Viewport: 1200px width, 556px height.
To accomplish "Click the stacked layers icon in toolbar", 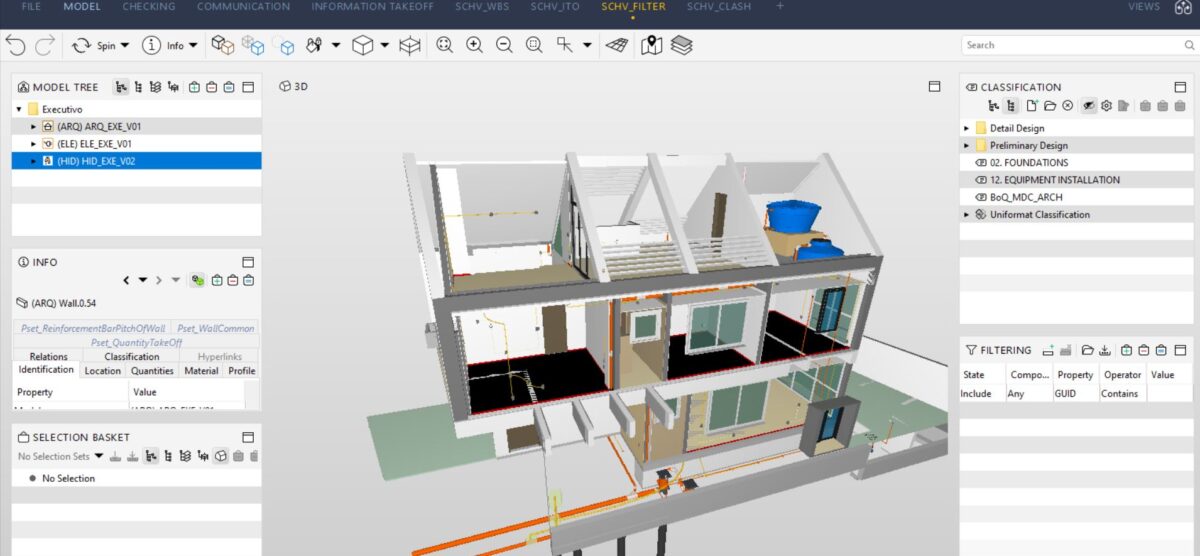I will click(681, 45).
